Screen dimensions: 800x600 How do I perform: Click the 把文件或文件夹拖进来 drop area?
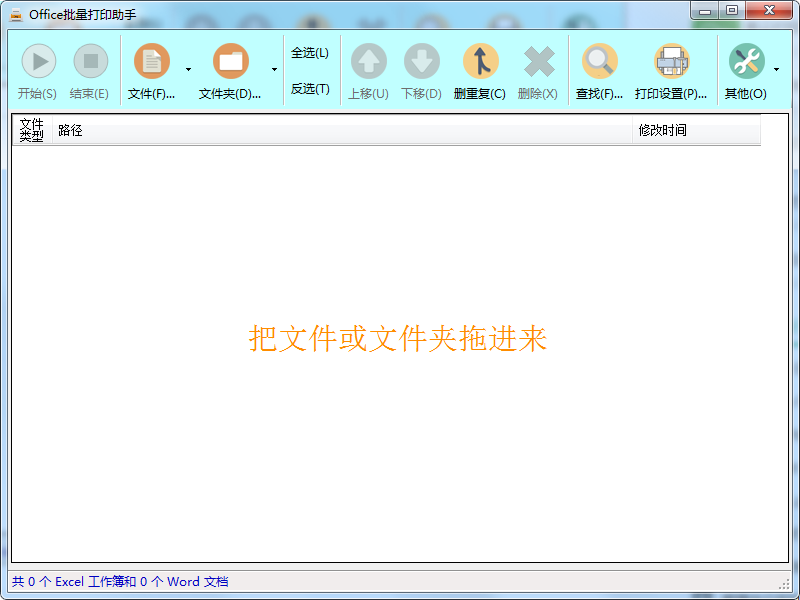pos(398,340)
